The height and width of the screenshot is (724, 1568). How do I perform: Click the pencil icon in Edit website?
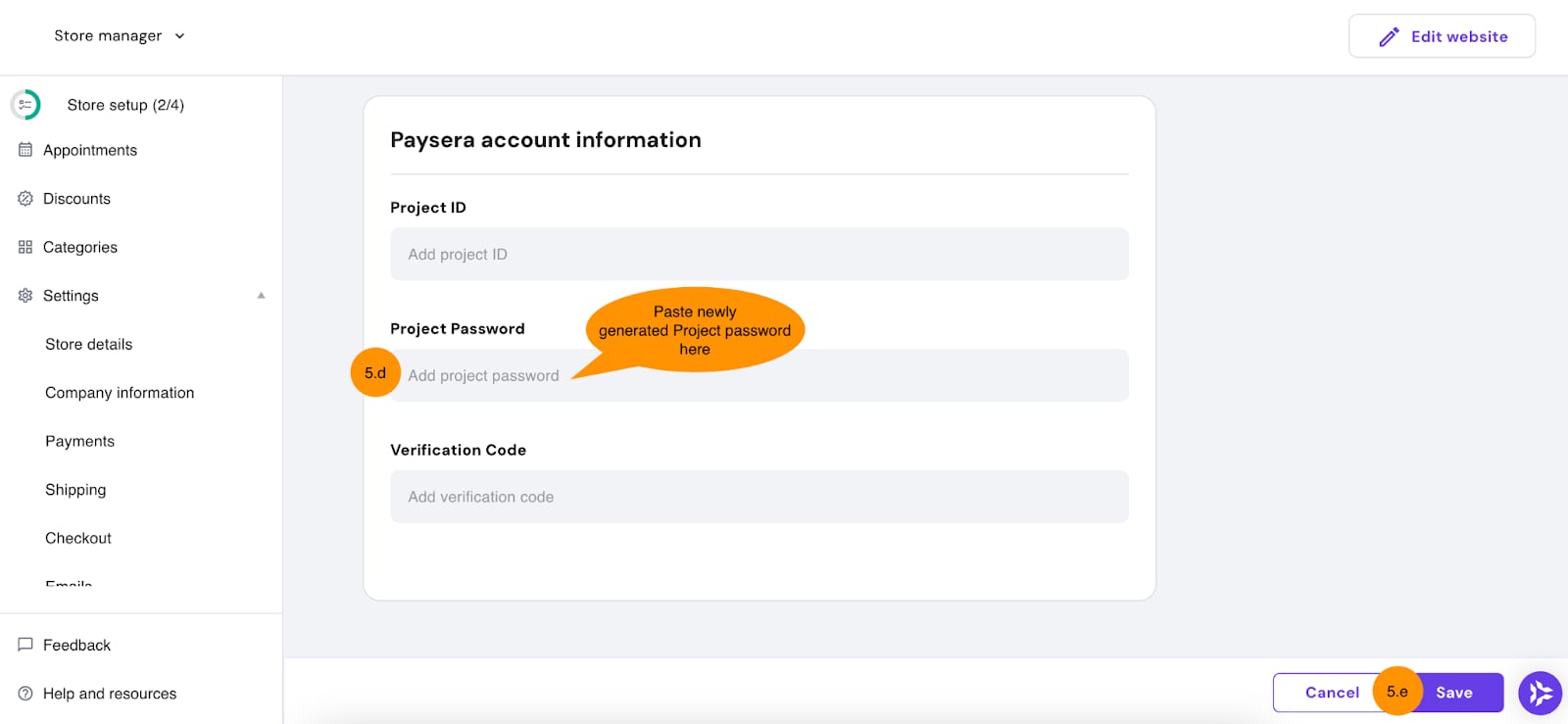(x=1389, y=37)
